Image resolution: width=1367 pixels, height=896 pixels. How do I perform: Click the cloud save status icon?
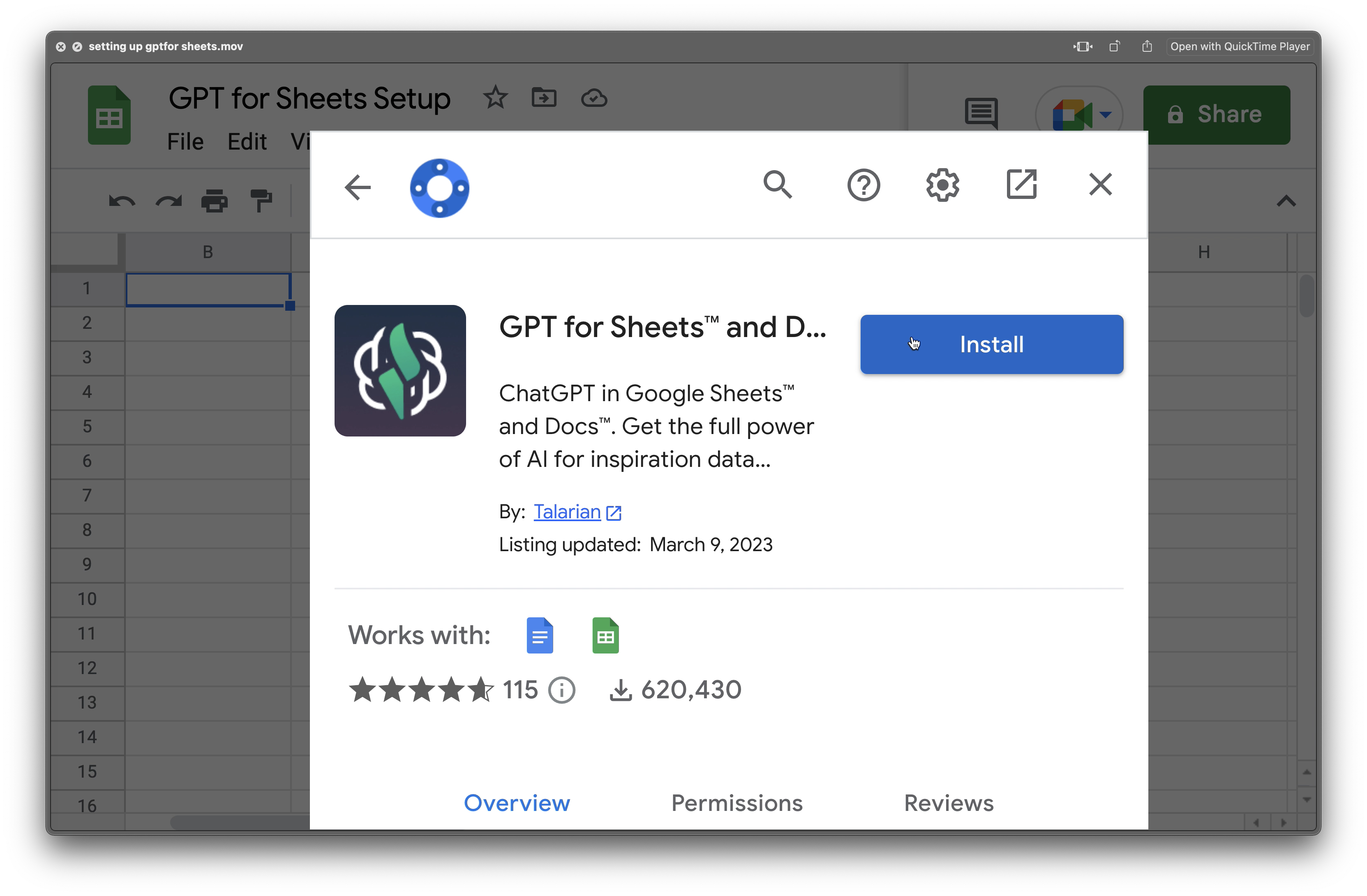coord(594,98)
